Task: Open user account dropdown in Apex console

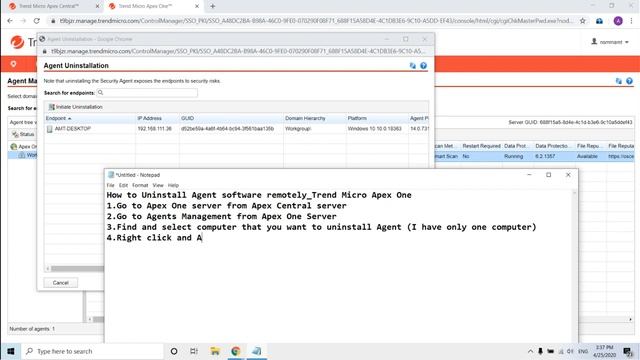Action: (x=610, y=42)
